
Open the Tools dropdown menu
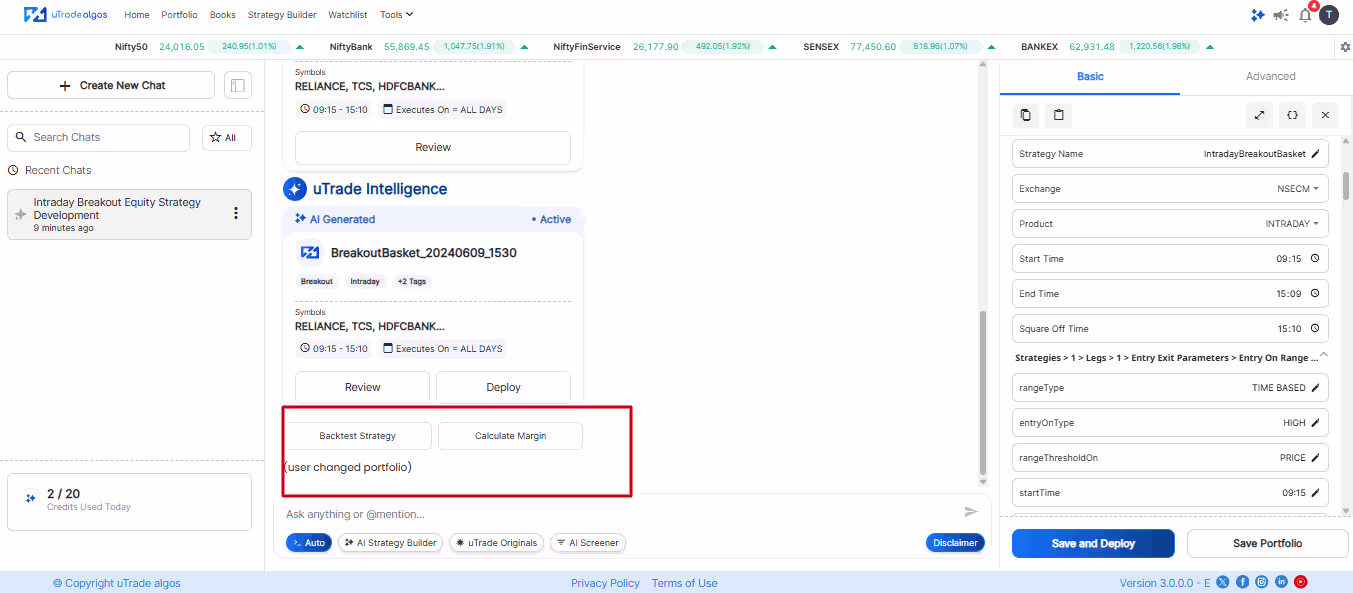tap(396, 15)
